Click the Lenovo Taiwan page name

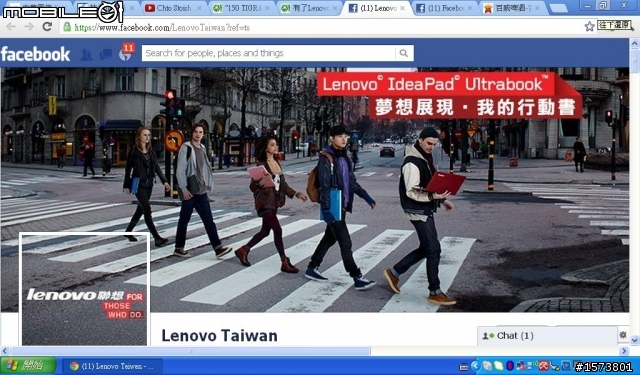click(220, 336)
